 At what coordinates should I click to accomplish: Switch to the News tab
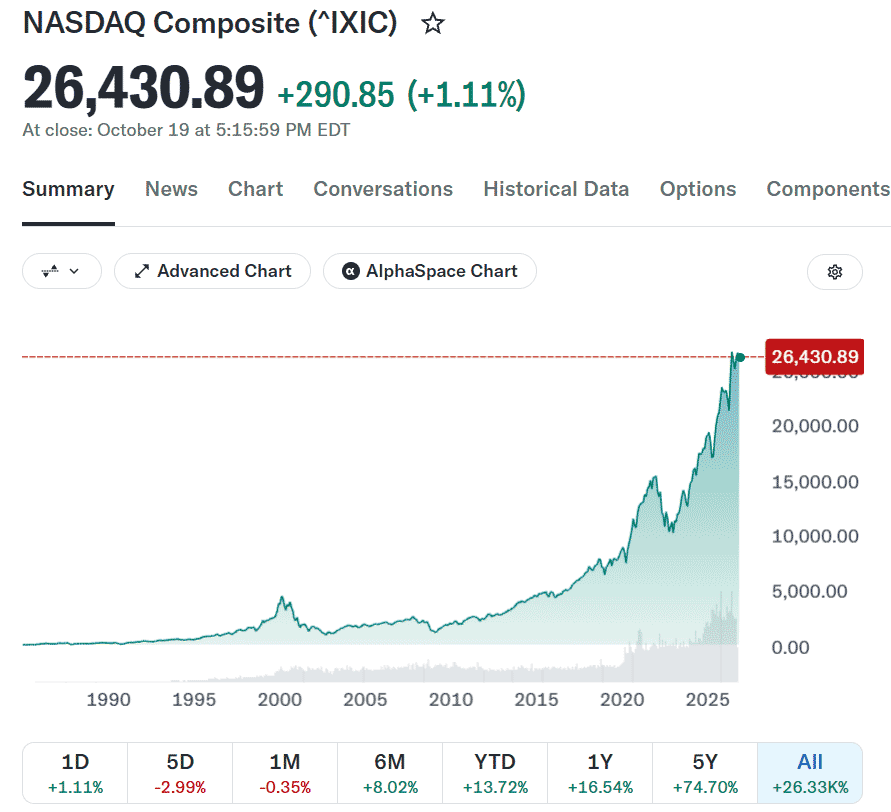pyautogui.click(x=171, y=189)
